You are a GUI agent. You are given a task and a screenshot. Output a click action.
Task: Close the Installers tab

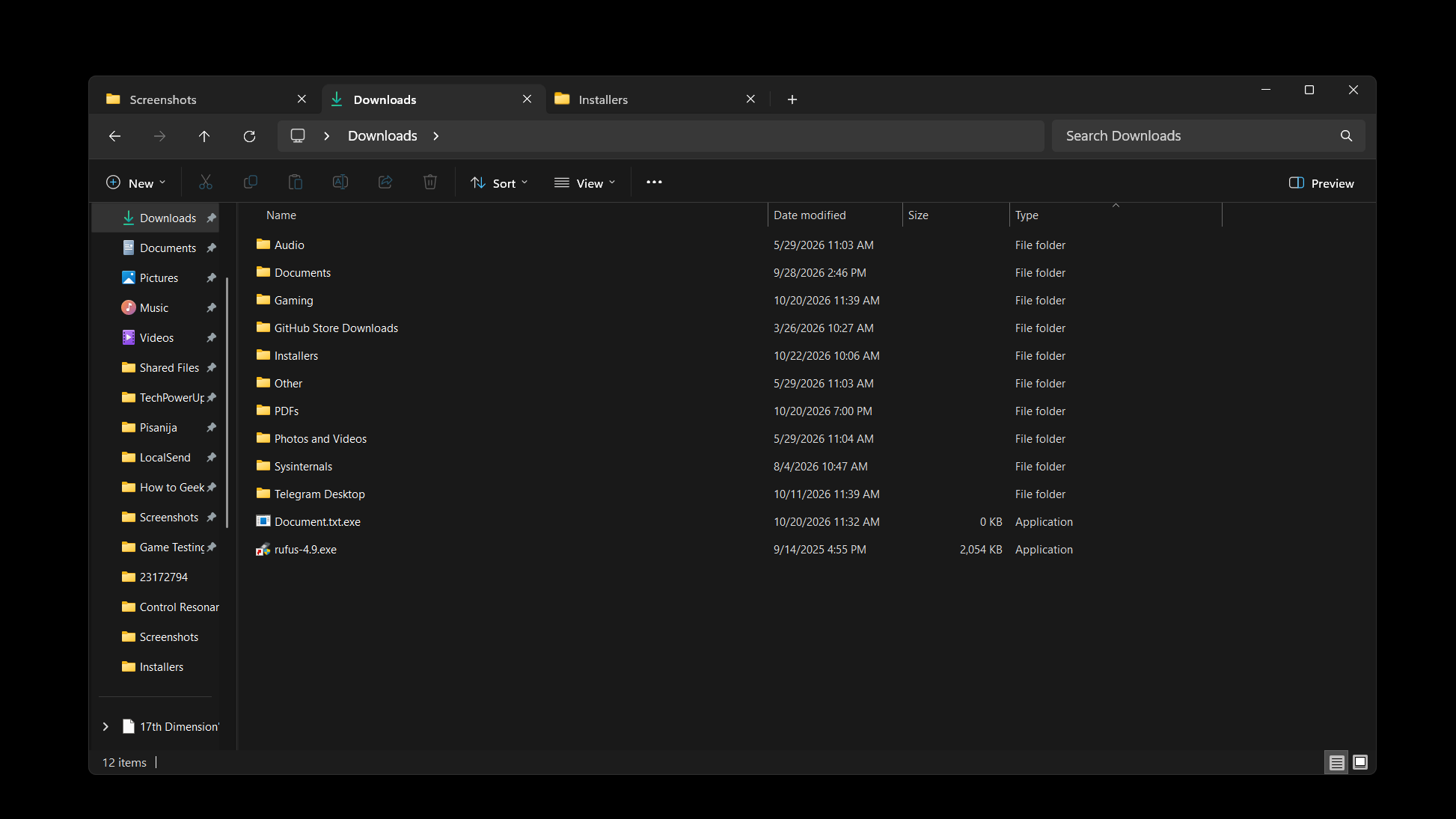[750, 99]
